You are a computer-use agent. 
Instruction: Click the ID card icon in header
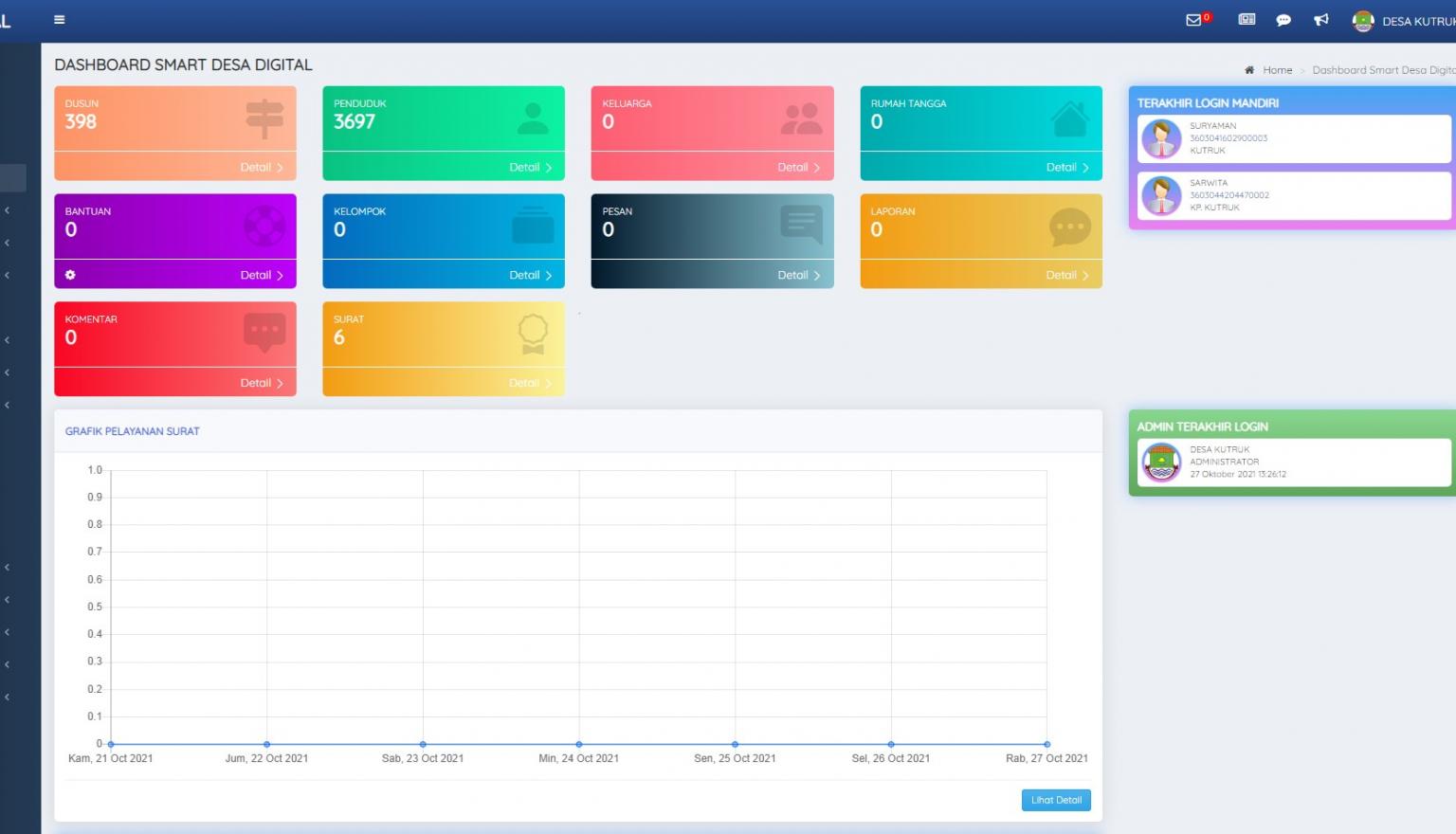click(1247, 20)
